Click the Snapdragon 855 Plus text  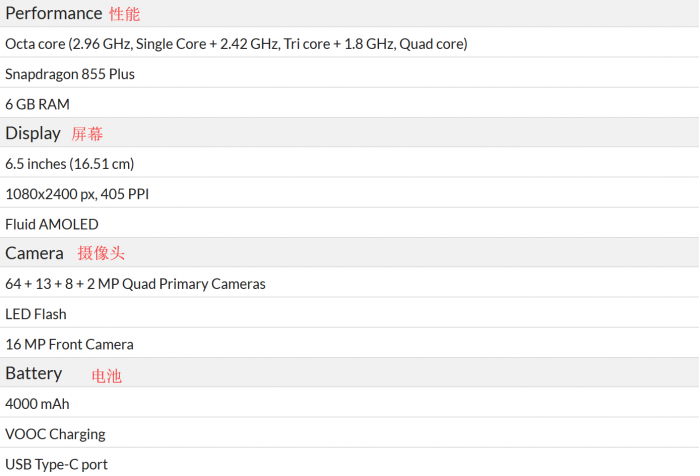tap(70, 74)
